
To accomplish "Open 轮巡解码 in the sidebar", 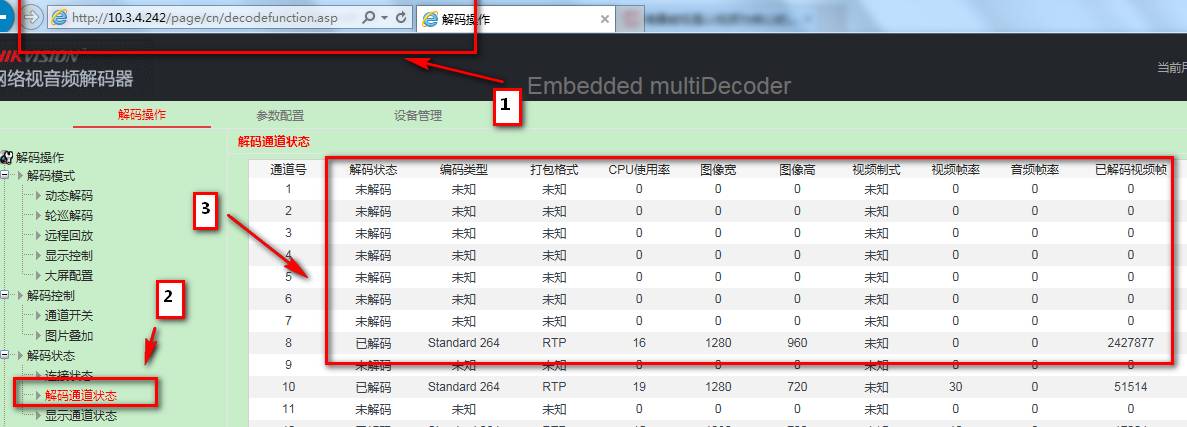I will [x=68, y=215].
